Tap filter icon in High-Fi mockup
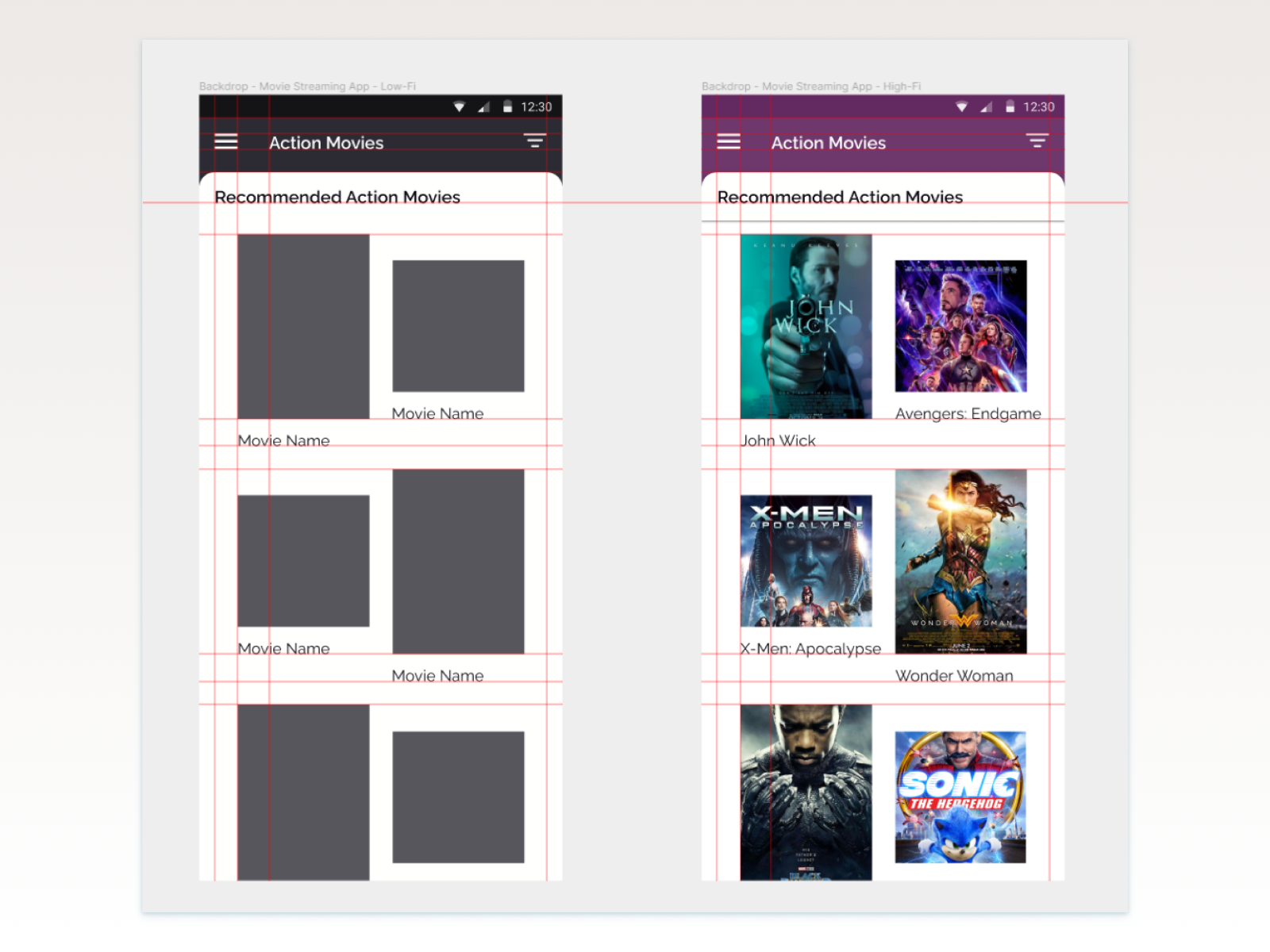 [x=1037, y=141]
